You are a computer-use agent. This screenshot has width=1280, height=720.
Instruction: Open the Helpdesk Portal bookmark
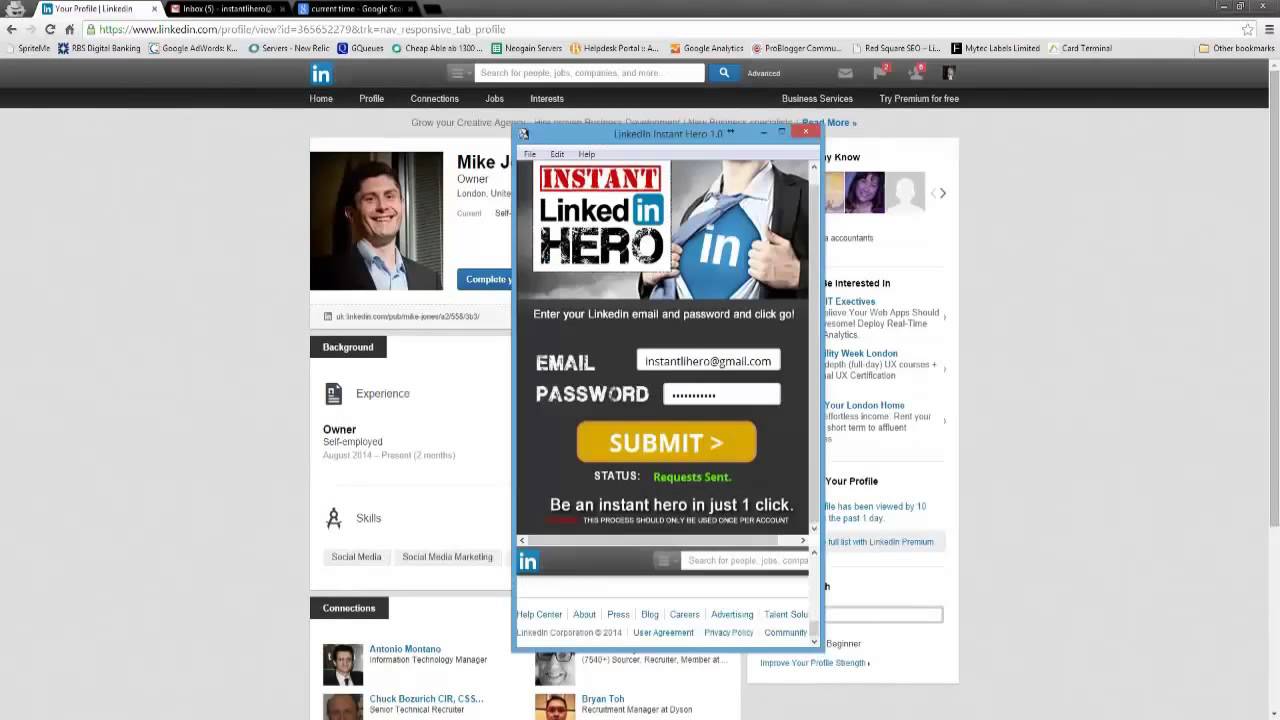615,48
